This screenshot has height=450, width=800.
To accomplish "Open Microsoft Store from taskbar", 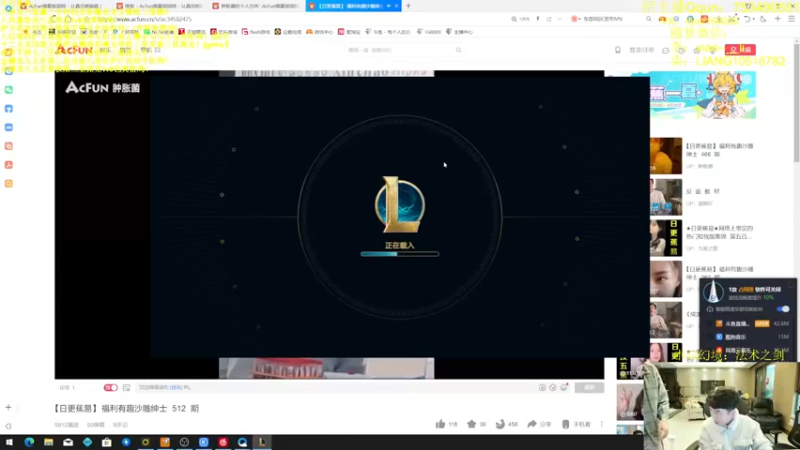I will pos(107,442).
